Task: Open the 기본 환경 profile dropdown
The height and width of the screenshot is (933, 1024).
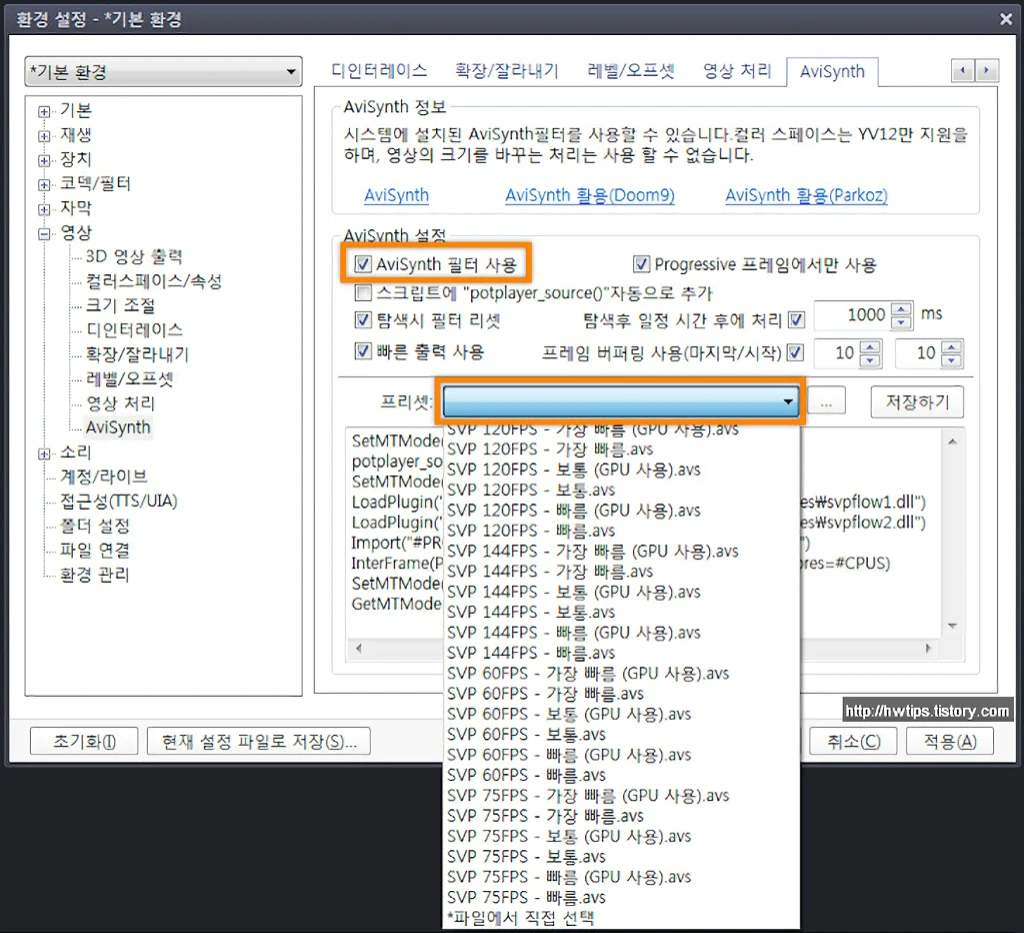Action: pos(294,71)
